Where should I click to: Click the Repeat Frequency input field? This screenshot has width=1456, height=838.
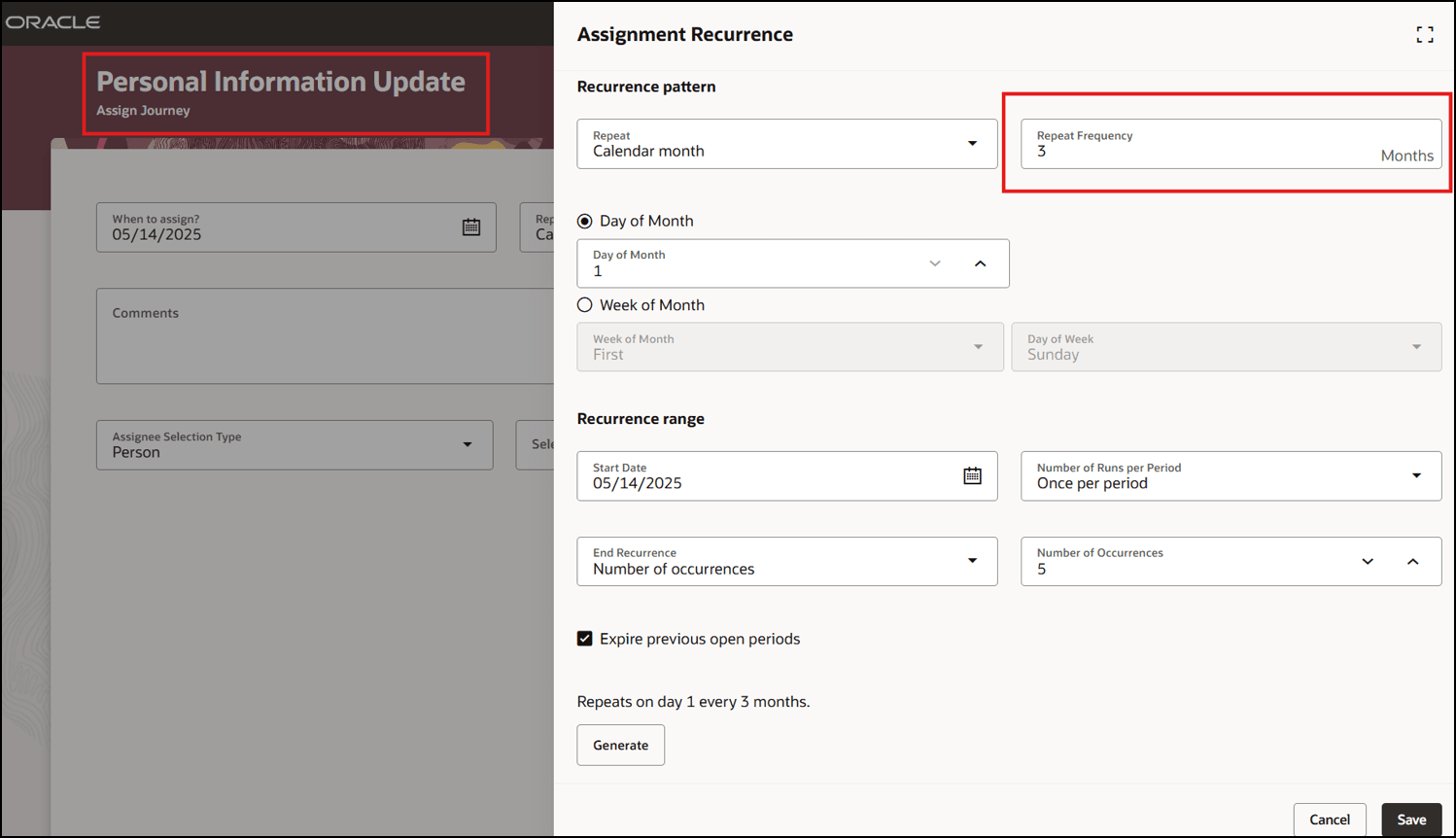tap(1231, 144)
